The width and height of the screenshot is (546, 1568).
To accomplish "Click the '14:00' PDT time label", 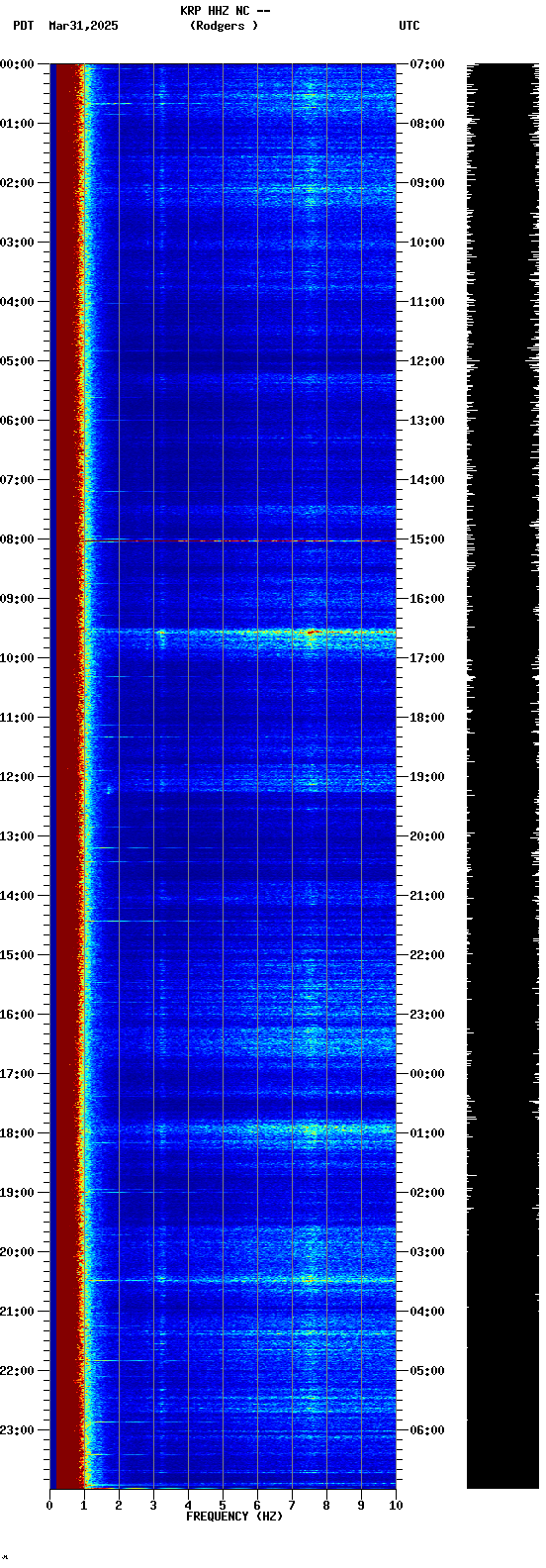I will 18,896.
